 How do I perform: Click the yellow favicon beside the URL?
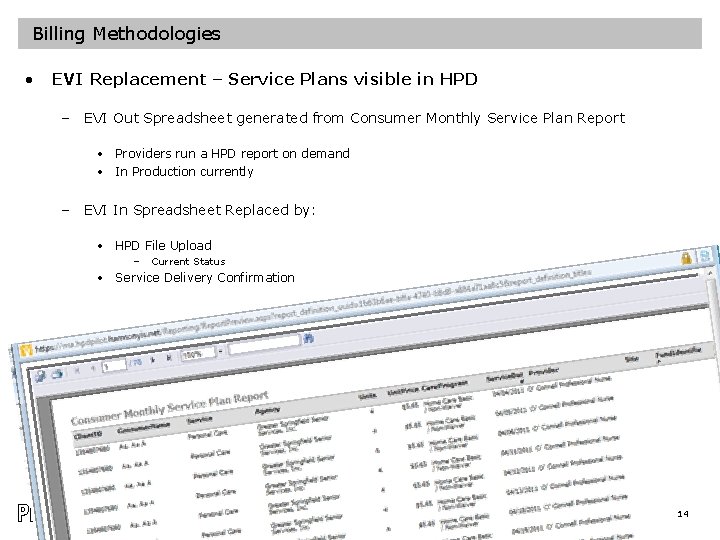coord(26,351)
